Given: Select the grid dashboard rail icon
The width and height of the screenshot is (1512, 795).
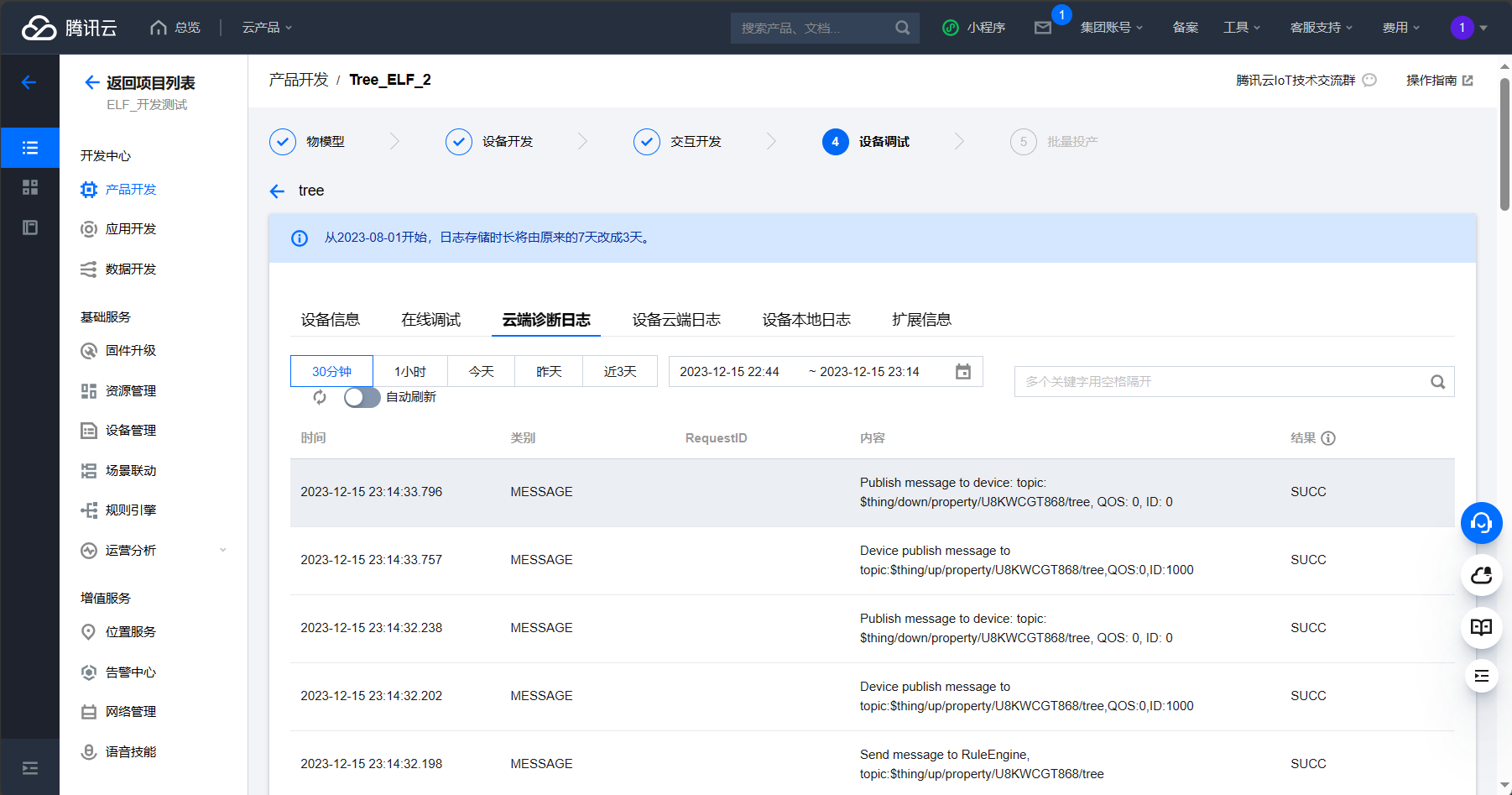Looking at the screenshot, I should [x=30, y=187].
